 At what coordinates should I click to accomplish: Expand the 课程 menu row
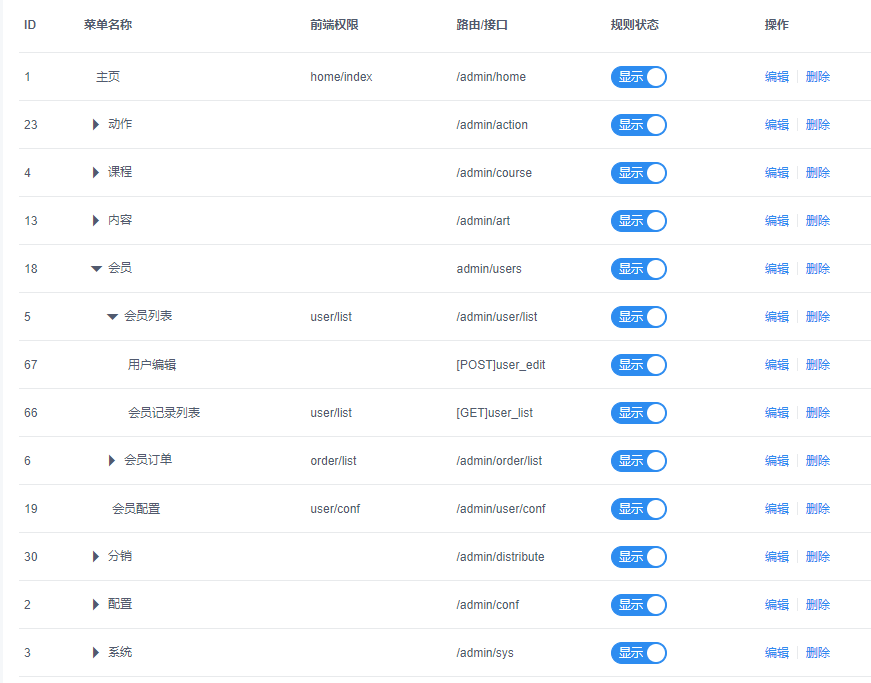(x=96, y=173)
